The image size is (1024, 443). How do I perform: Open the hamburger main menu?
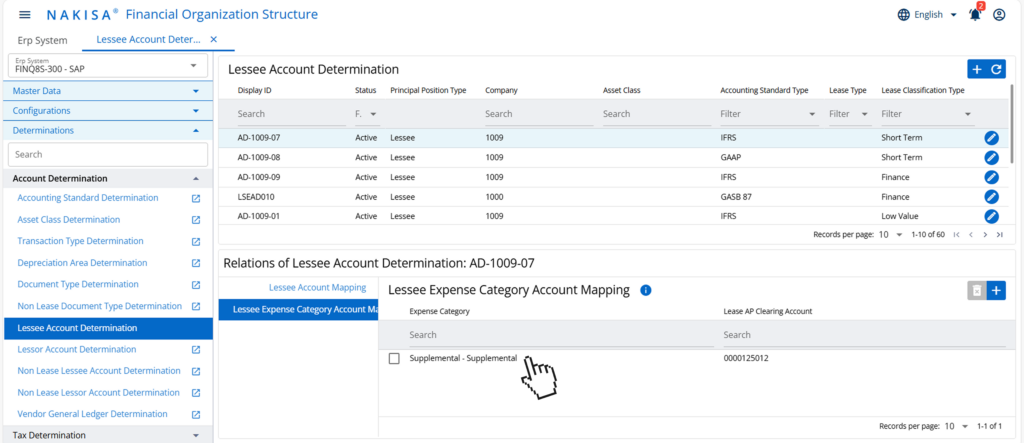pyautogui.click(x=25, y=14)
